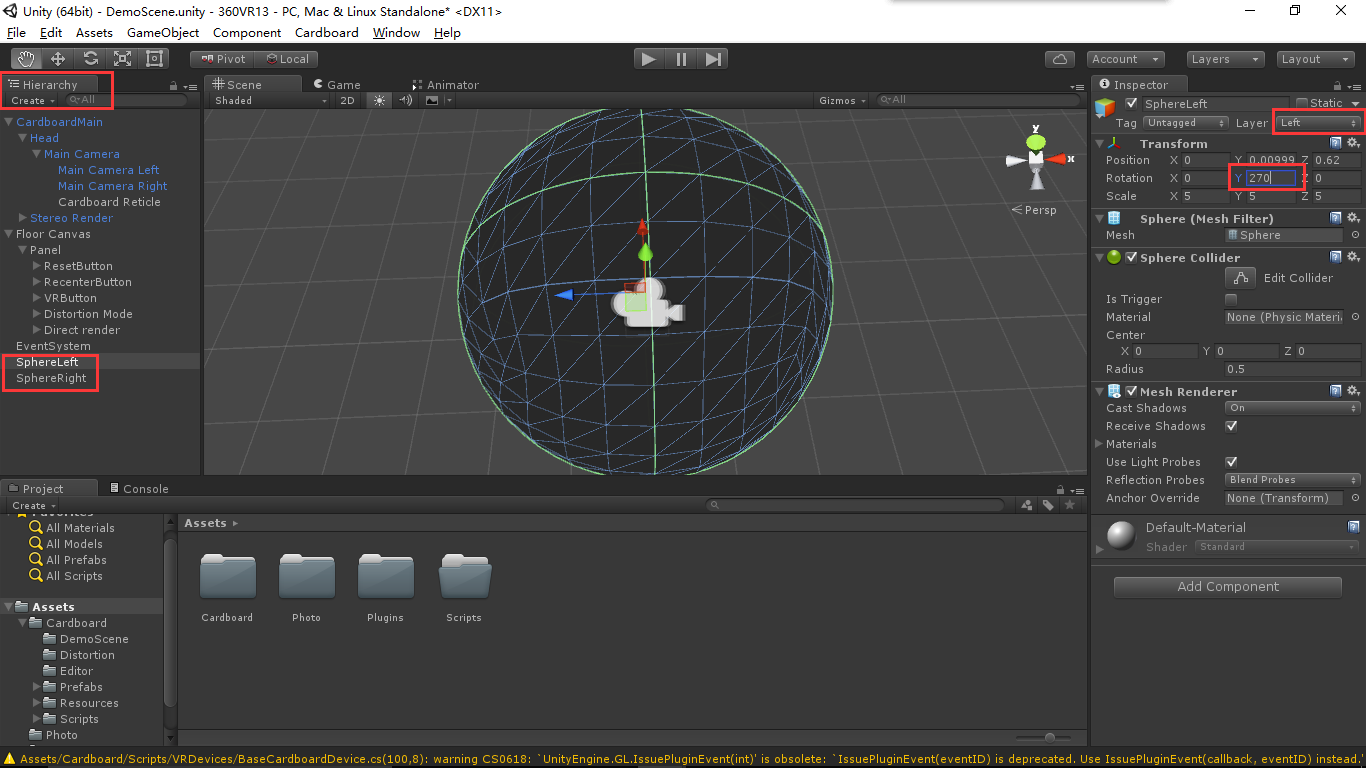Open Transform component gear menu
This screenshot has width=1366, height=768.
[1353, 143]
